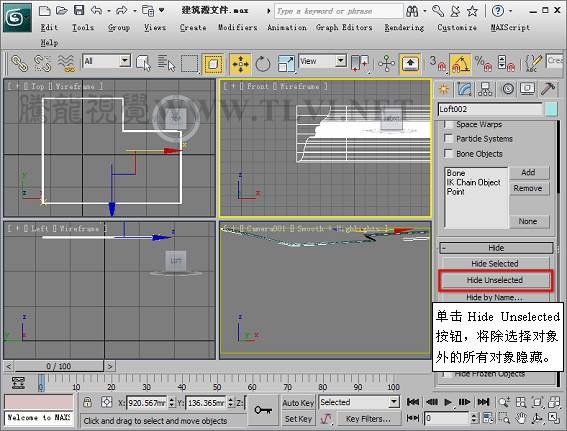
Task: Expand the title bar arrow next to the filename
Action: click(268, 11)
